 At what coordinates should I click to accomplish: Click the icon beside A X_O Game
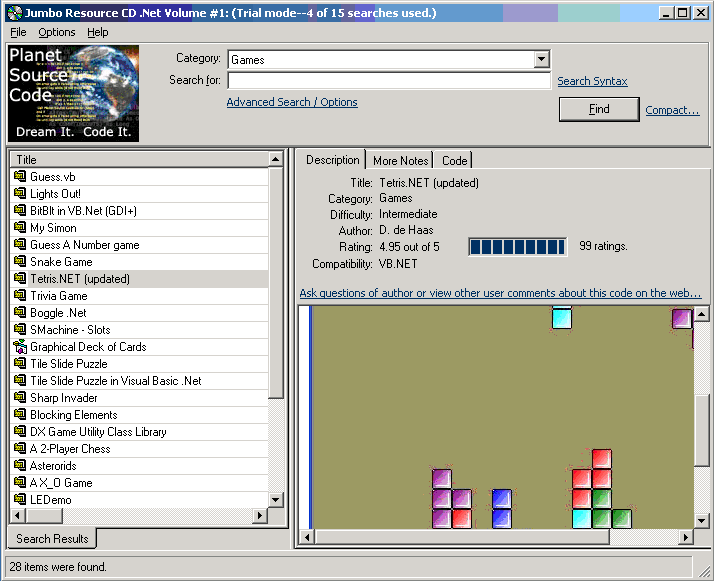pos(20,482)
